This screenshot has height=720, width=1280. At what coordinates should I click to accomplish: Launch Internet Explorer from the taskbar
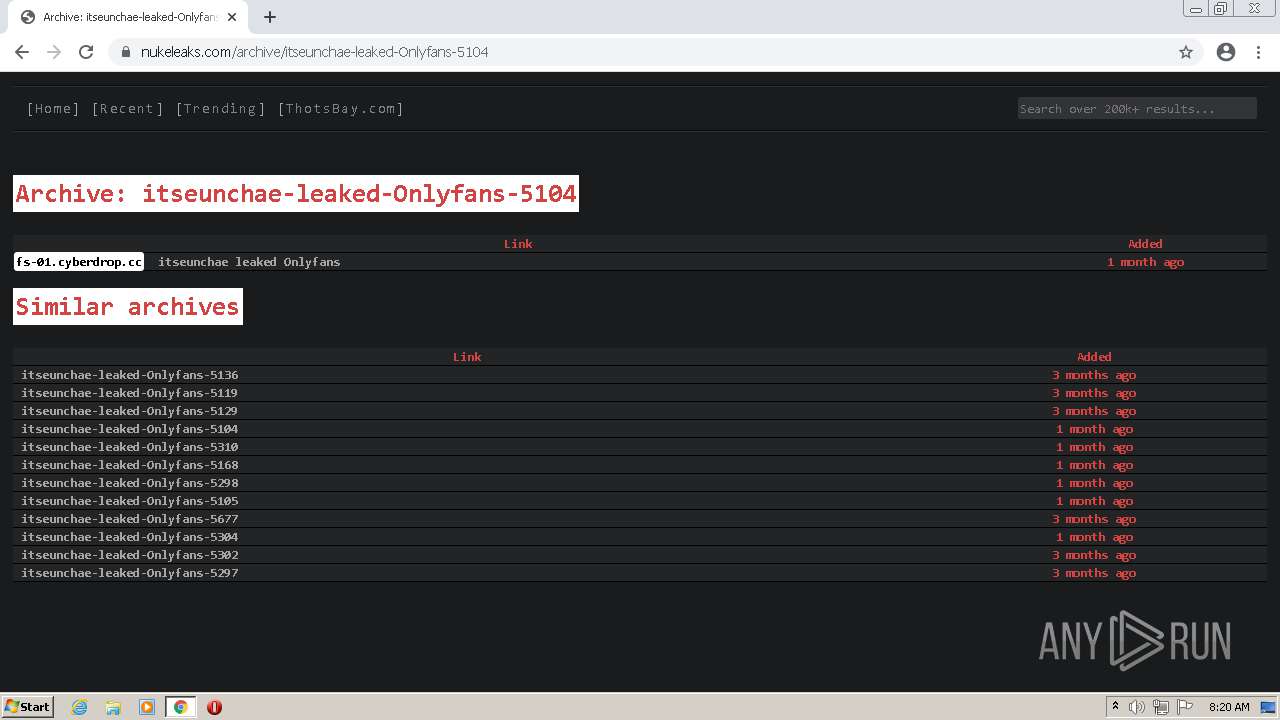tap(80, 707)
